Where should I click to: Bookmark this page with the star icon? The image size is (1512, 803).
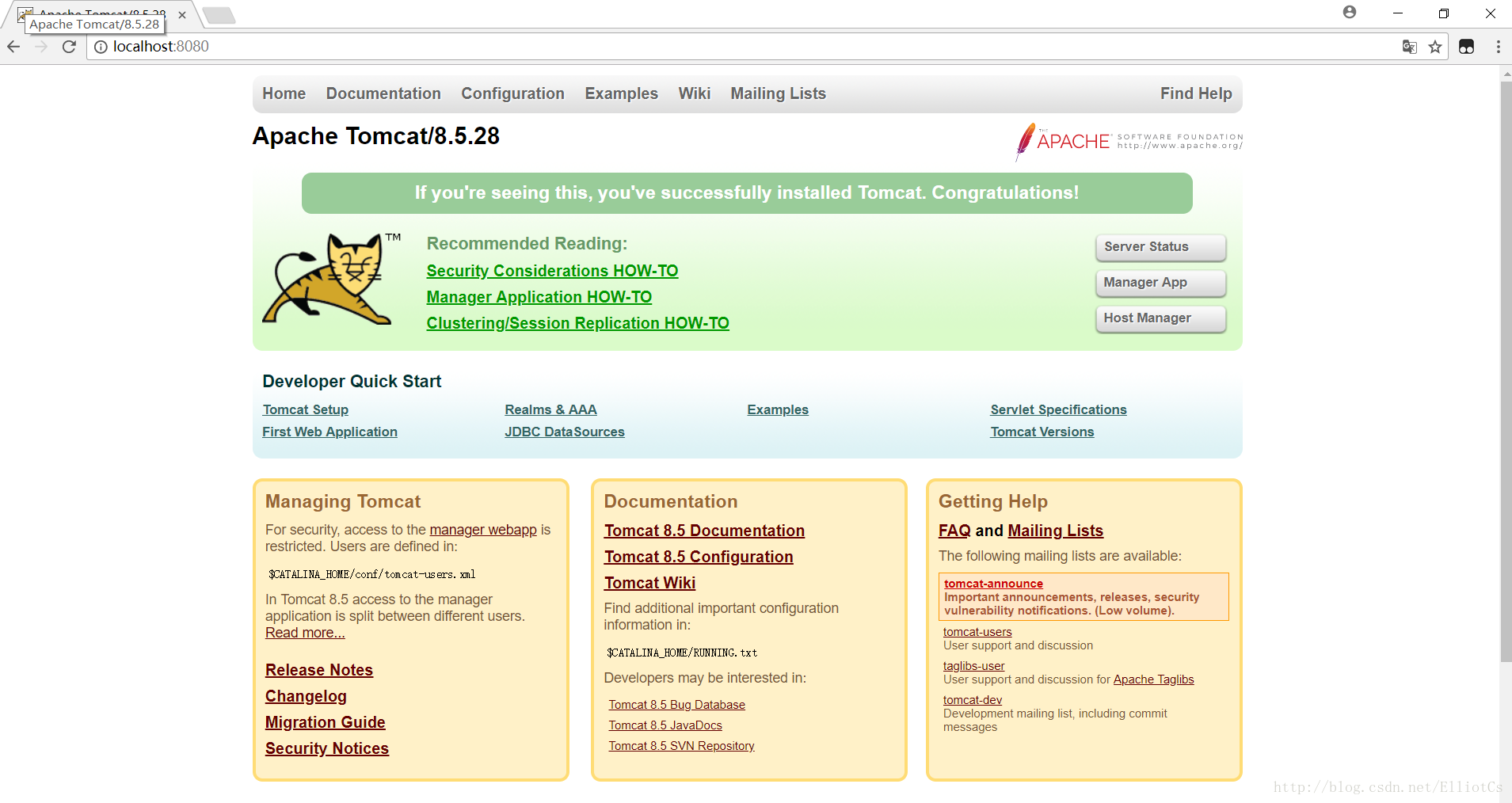point(1435,47)
